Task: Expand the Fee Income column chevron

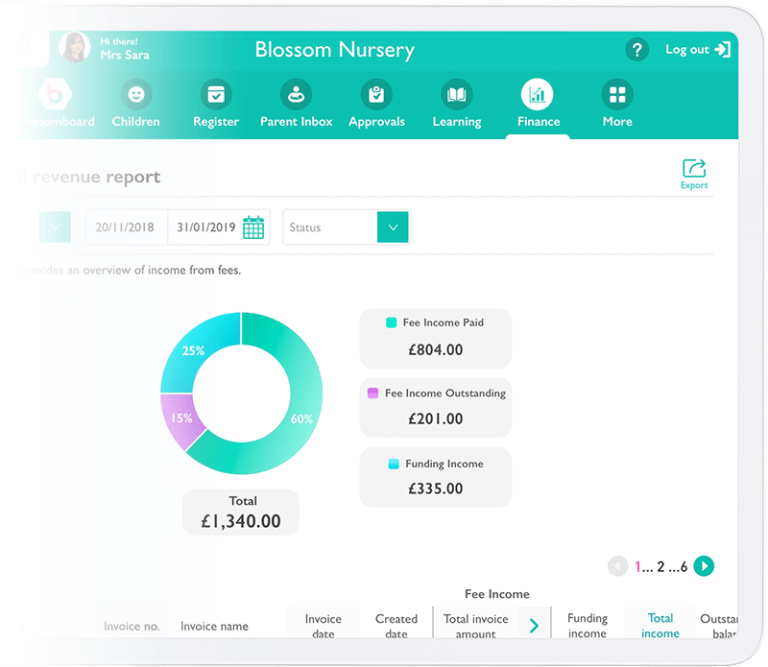Action: tap(534, 626)
